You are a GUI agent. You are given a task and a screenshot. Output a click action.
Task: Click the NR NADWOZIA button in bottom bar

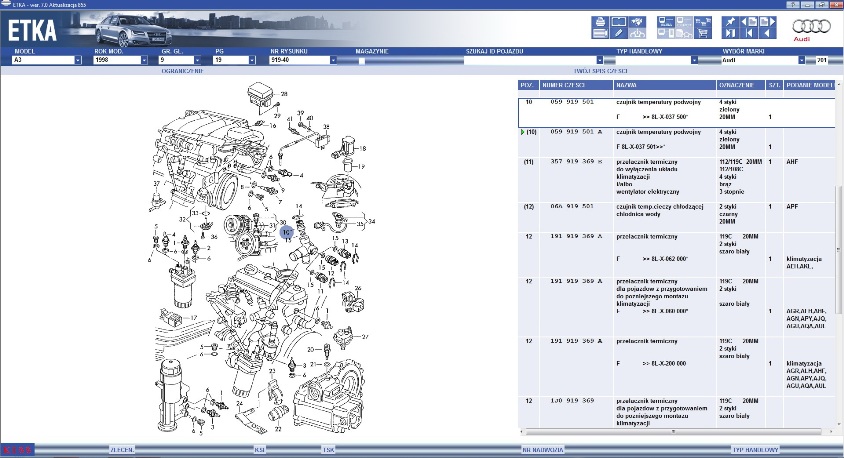point(543,450)
